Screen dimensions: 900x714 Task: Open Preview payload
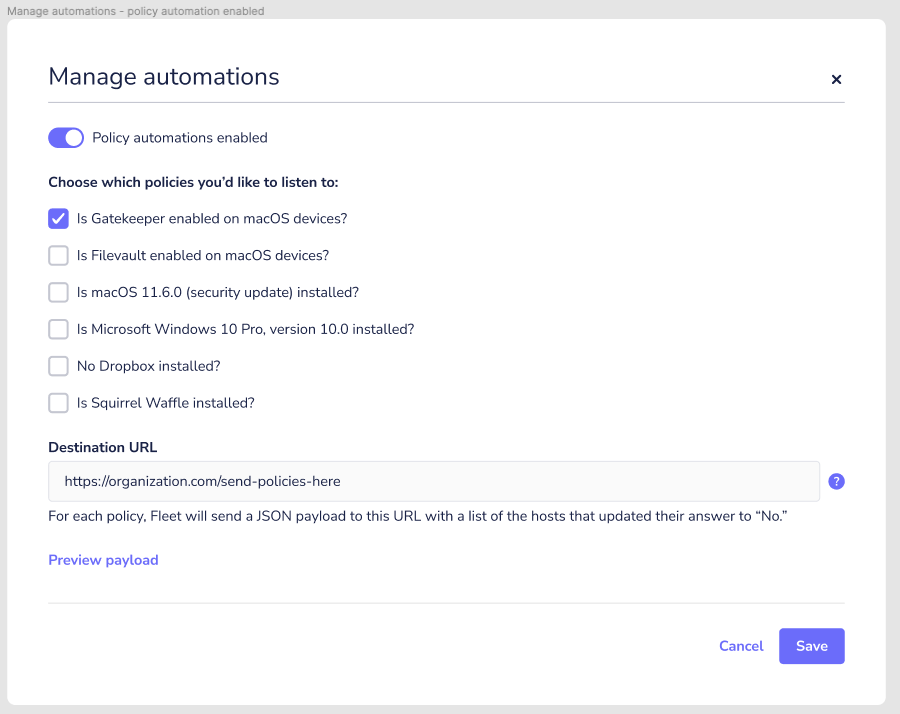pos(103,560)
